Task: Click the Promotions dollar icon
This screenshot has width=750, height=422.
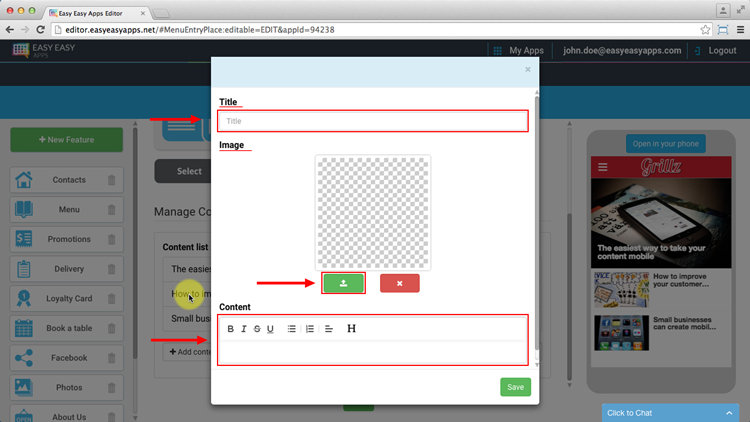Action: pos(23,239)
